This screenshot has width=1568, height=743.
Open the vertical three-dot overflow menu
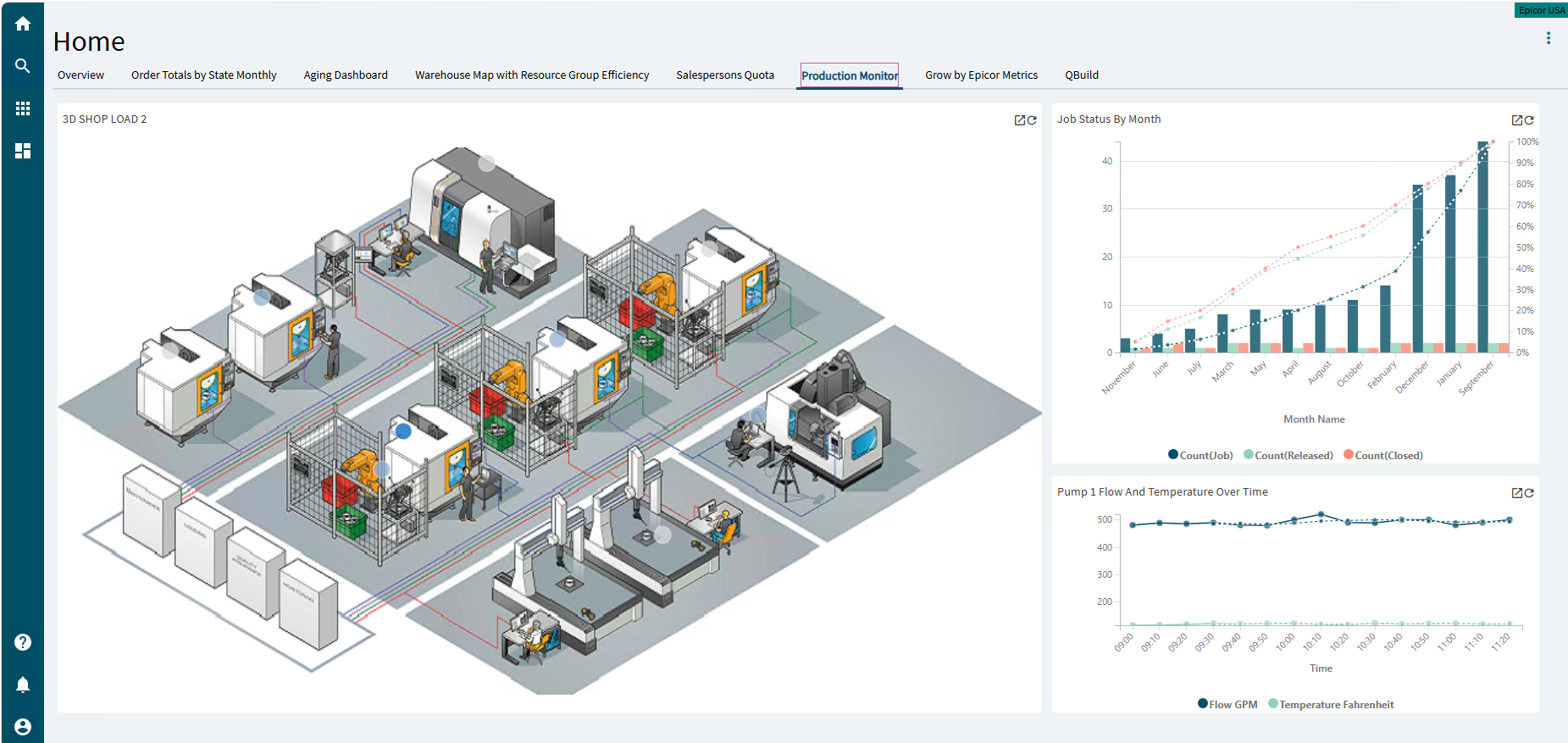pyautogui.click(x=1549, y=38)
